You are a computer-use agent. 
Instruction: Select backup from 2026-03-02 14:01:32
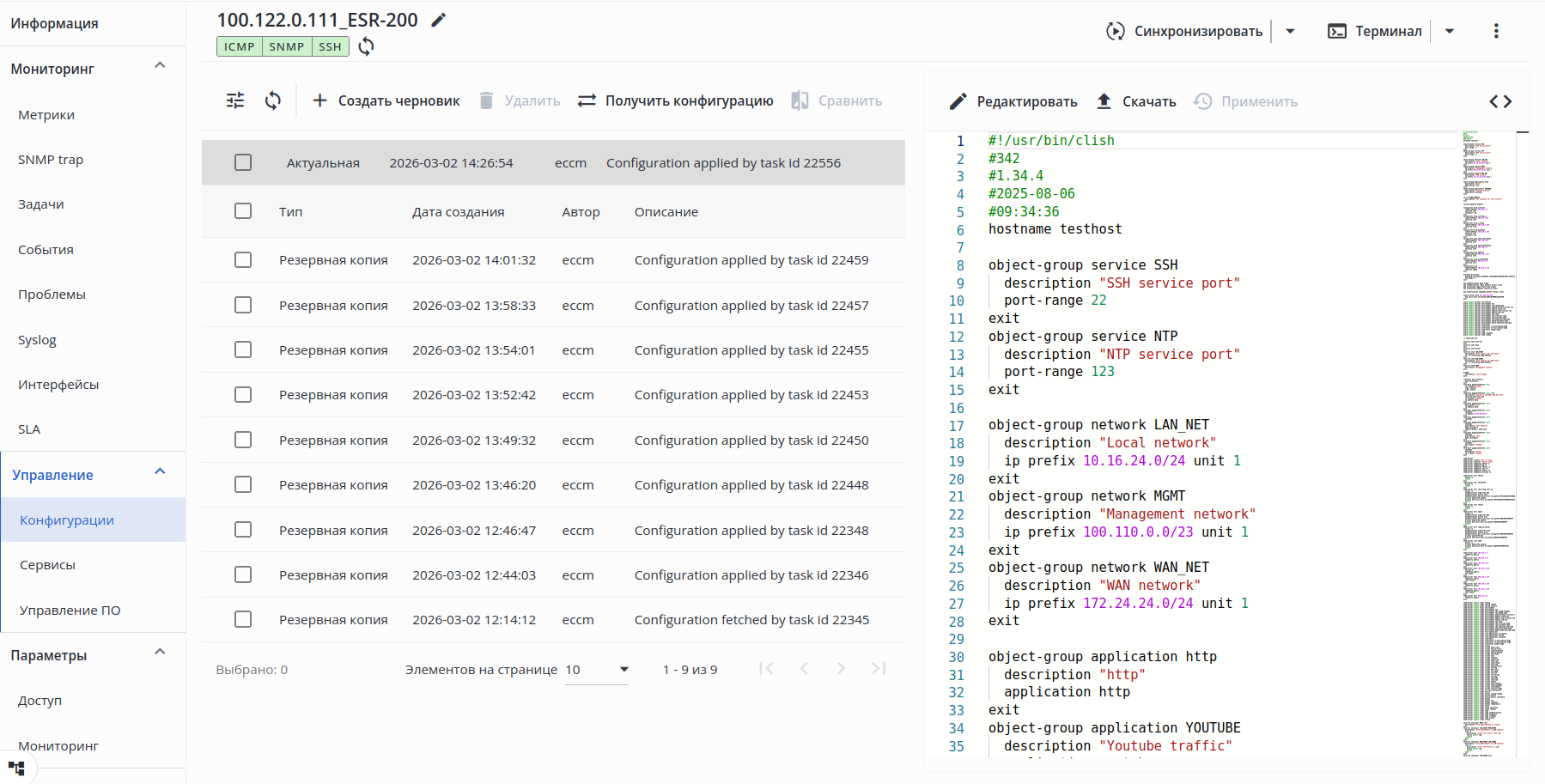click(x=243, y=260)
